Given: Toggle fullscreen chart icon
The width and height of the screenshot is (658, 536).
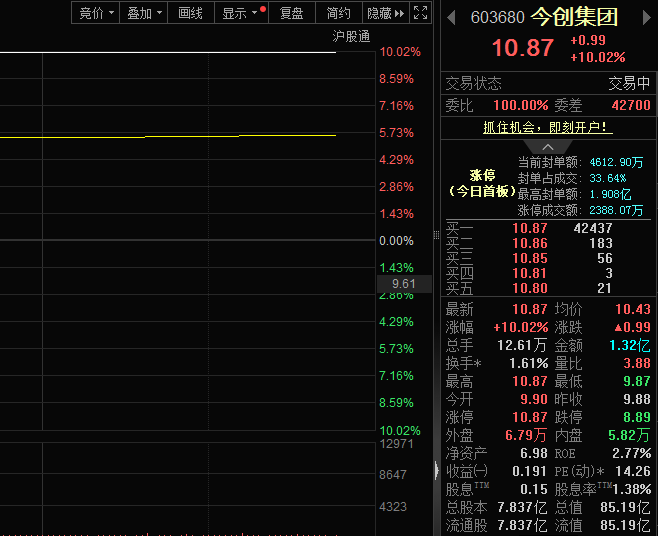Looking at the screenshot, I should click(x=420, y=13).
